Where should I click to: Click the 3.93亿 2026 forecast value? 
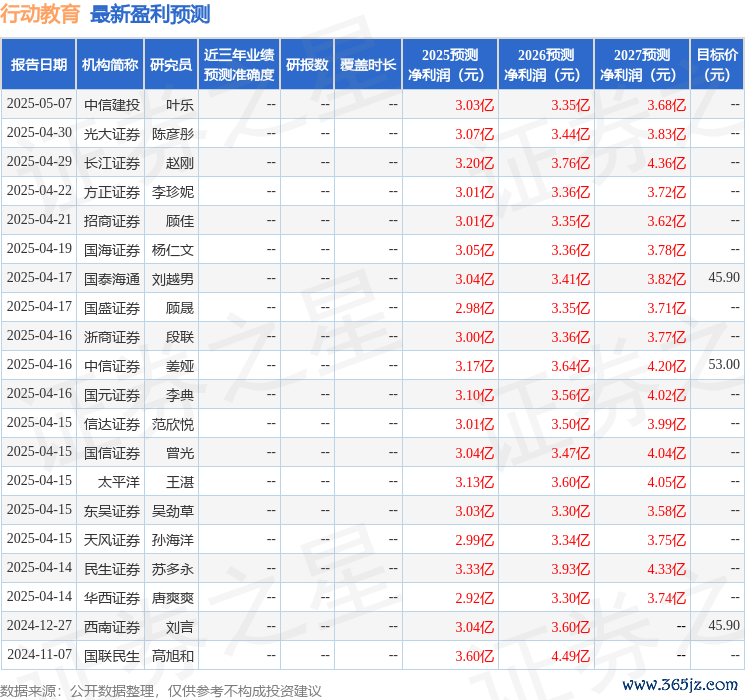[571, 569]
